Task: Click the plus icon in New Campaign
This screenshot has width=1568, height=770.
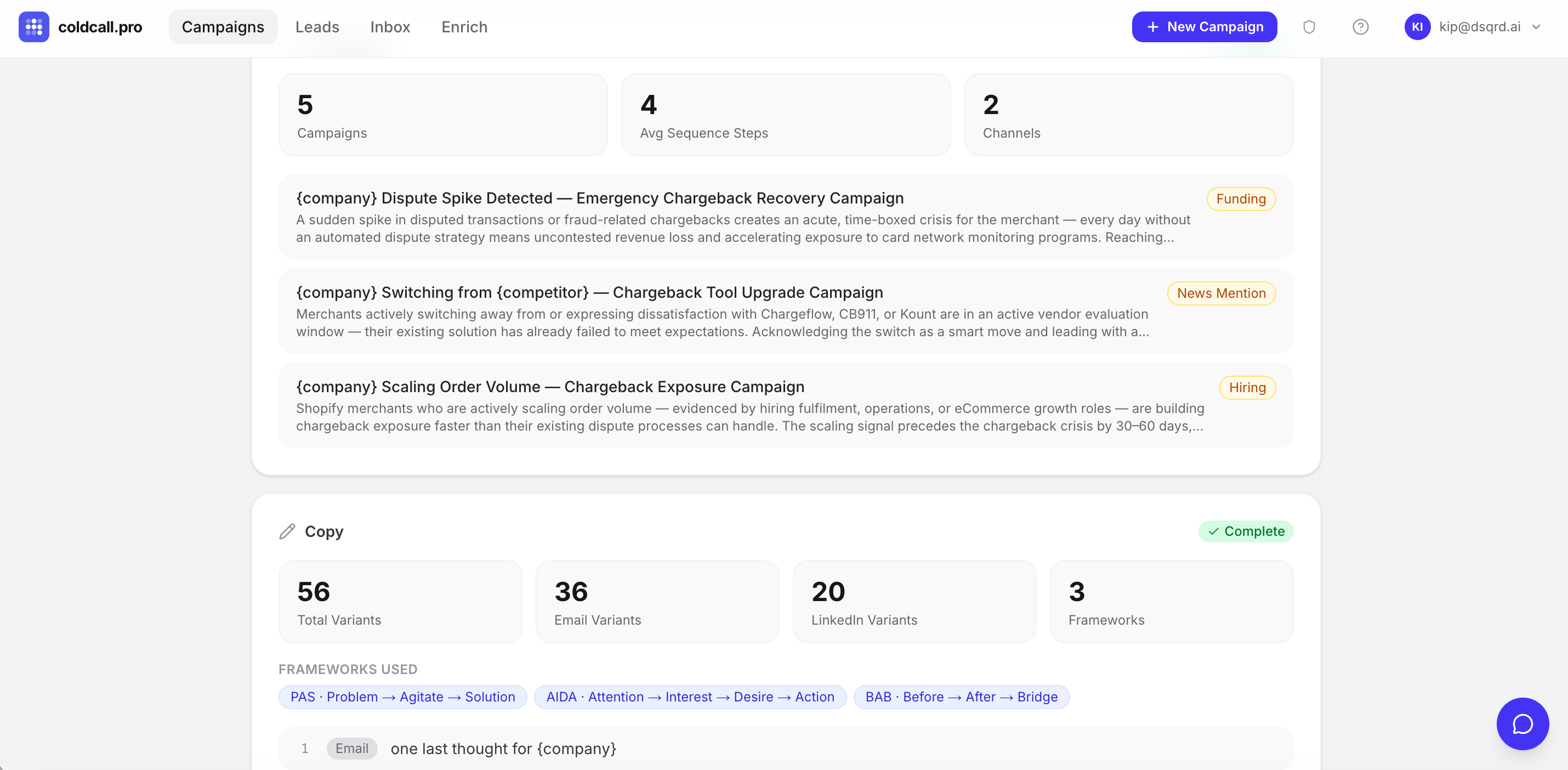Action: click(x=1152, y=27)
